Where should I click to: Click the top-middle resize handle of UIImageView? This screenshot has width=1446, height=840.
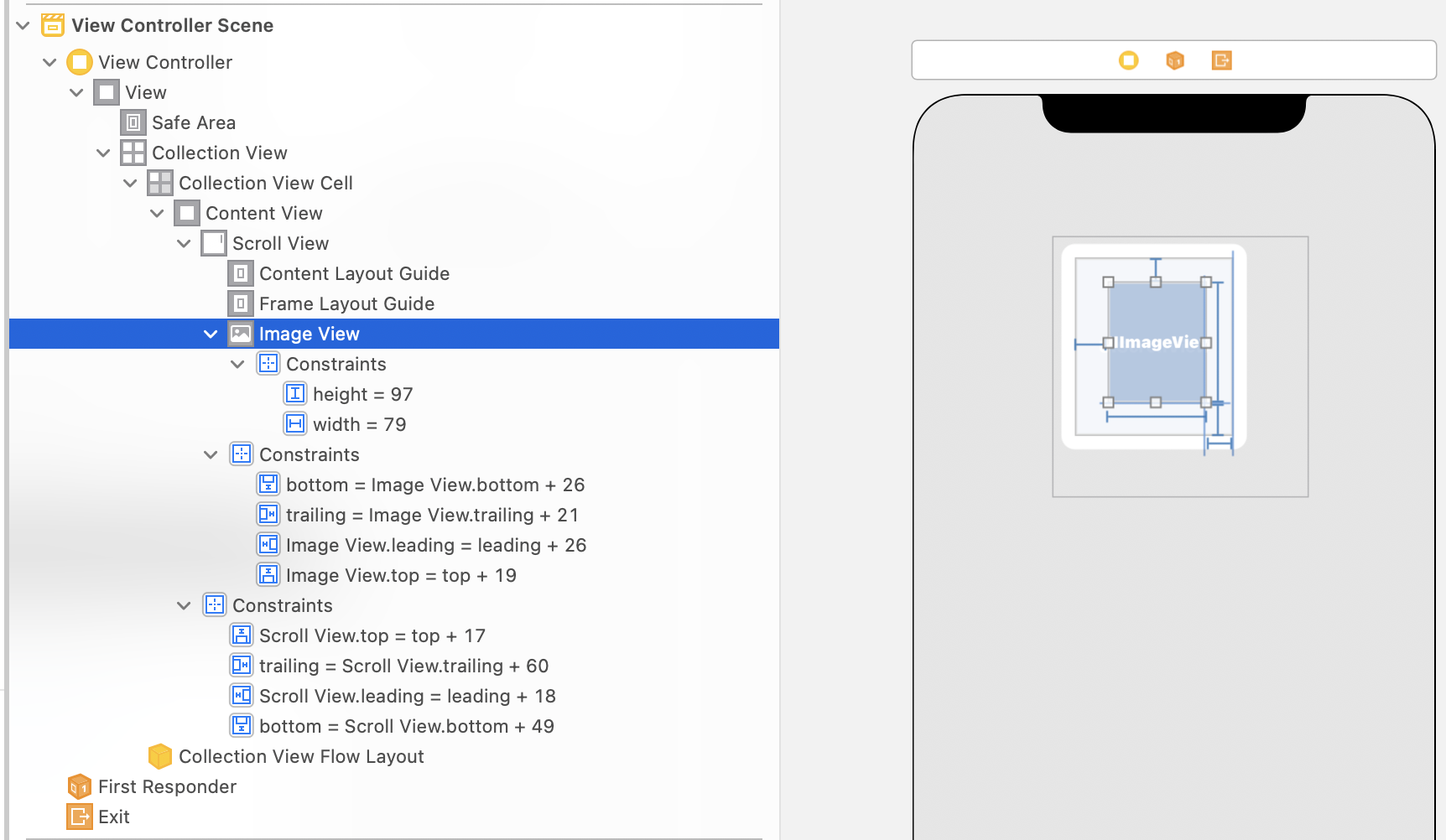coord(1156,283)
